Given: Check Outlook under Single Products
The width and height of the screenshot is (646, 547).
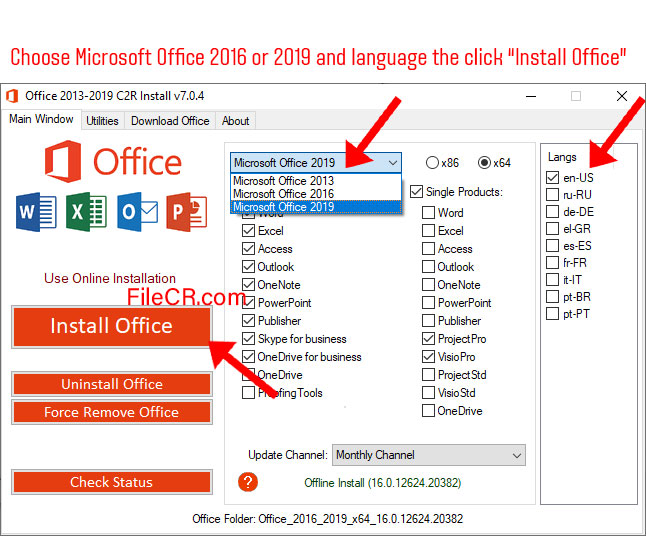Looking at the screenshot, I should pyautogui.click(x=428, y=267).
